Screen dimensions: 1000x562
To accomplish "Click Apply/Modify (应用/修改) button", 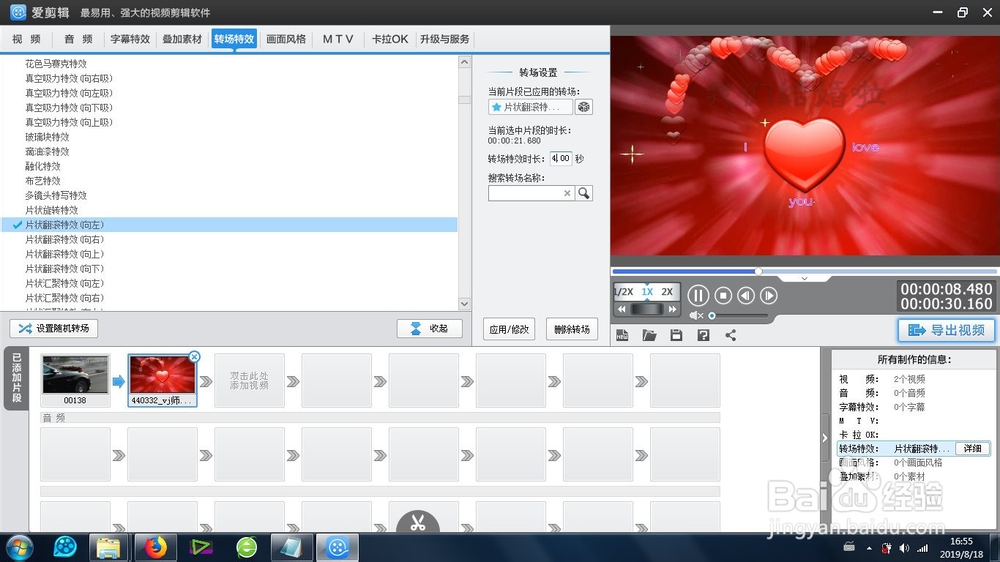I will 509,329.
